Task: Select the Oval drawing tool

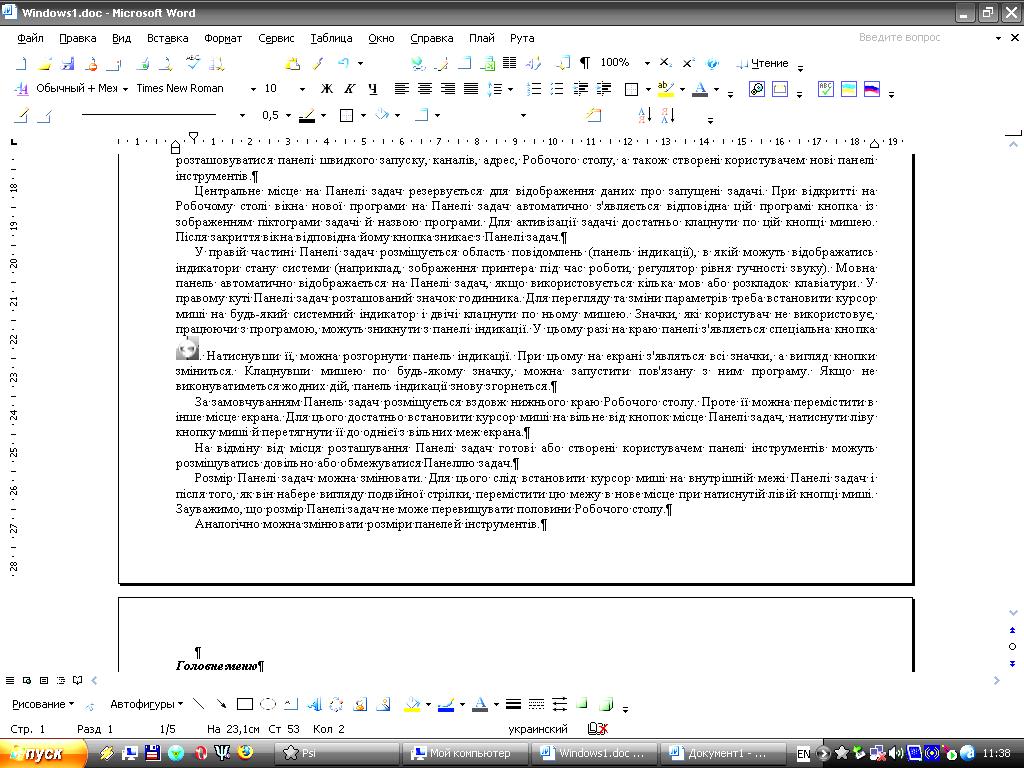Action: [x=268, y=704]
